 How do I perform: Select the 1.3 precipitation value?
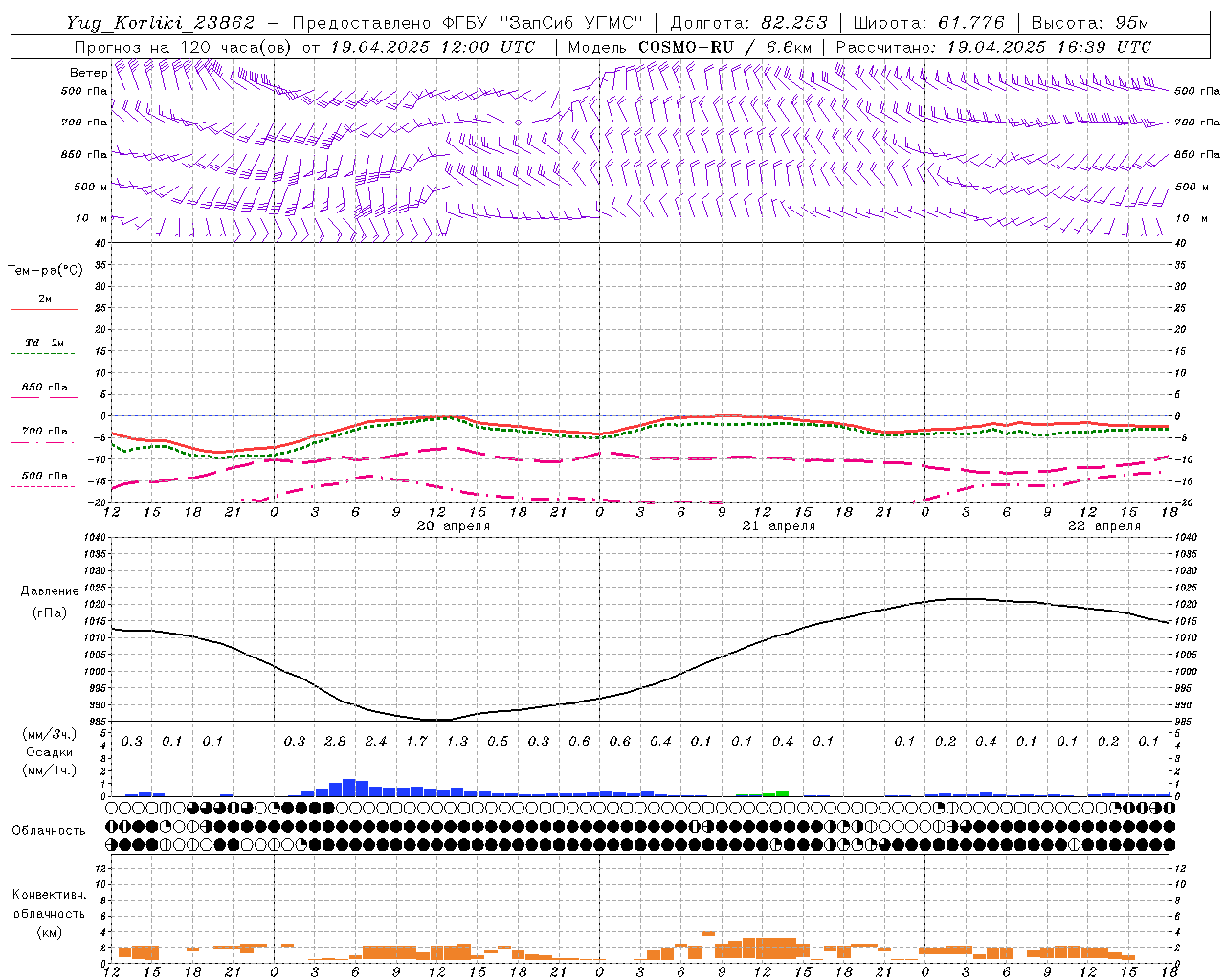457,742
